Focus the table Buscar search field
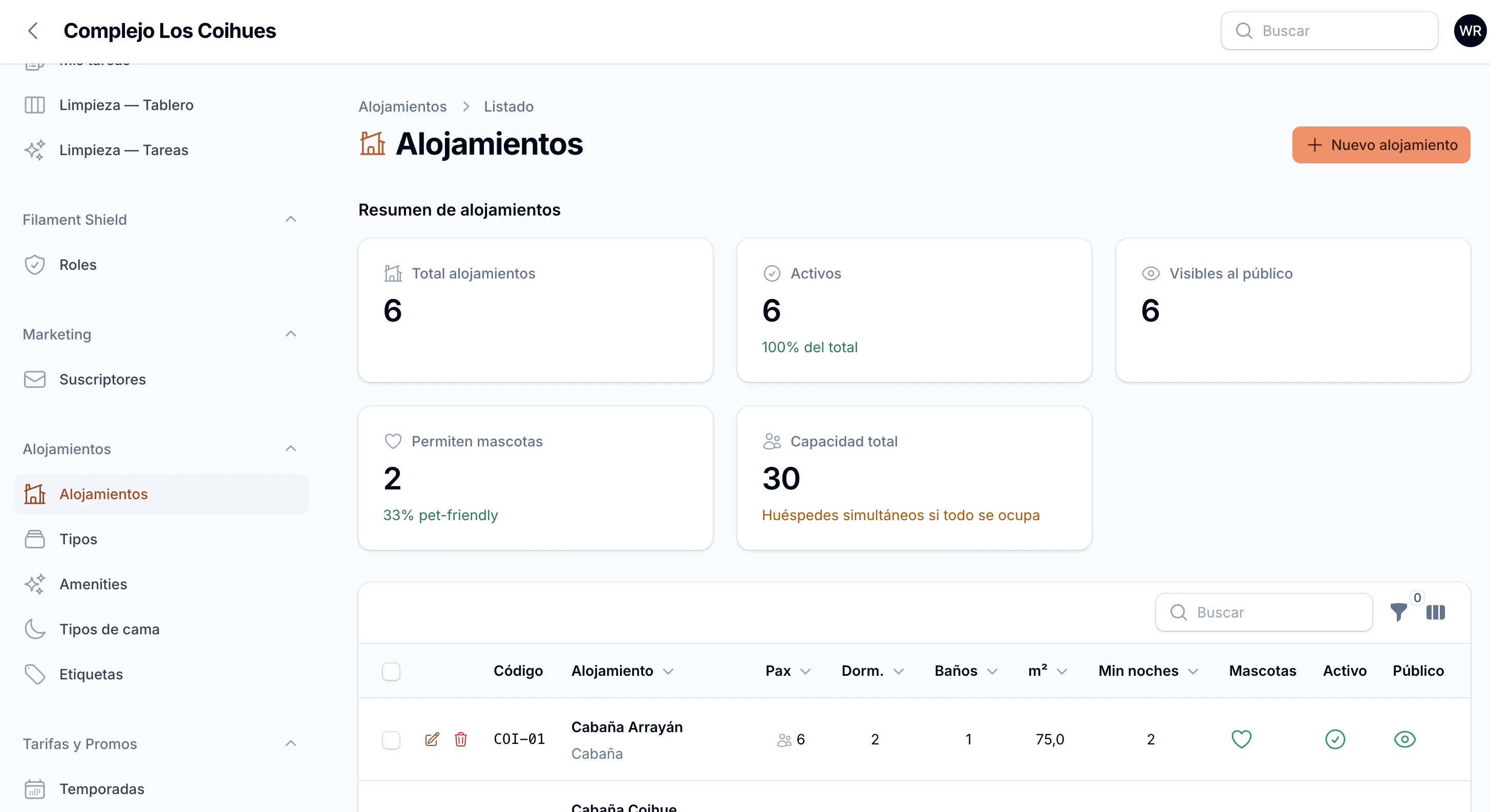1490x812 pixels. [x=1263, y=612]
